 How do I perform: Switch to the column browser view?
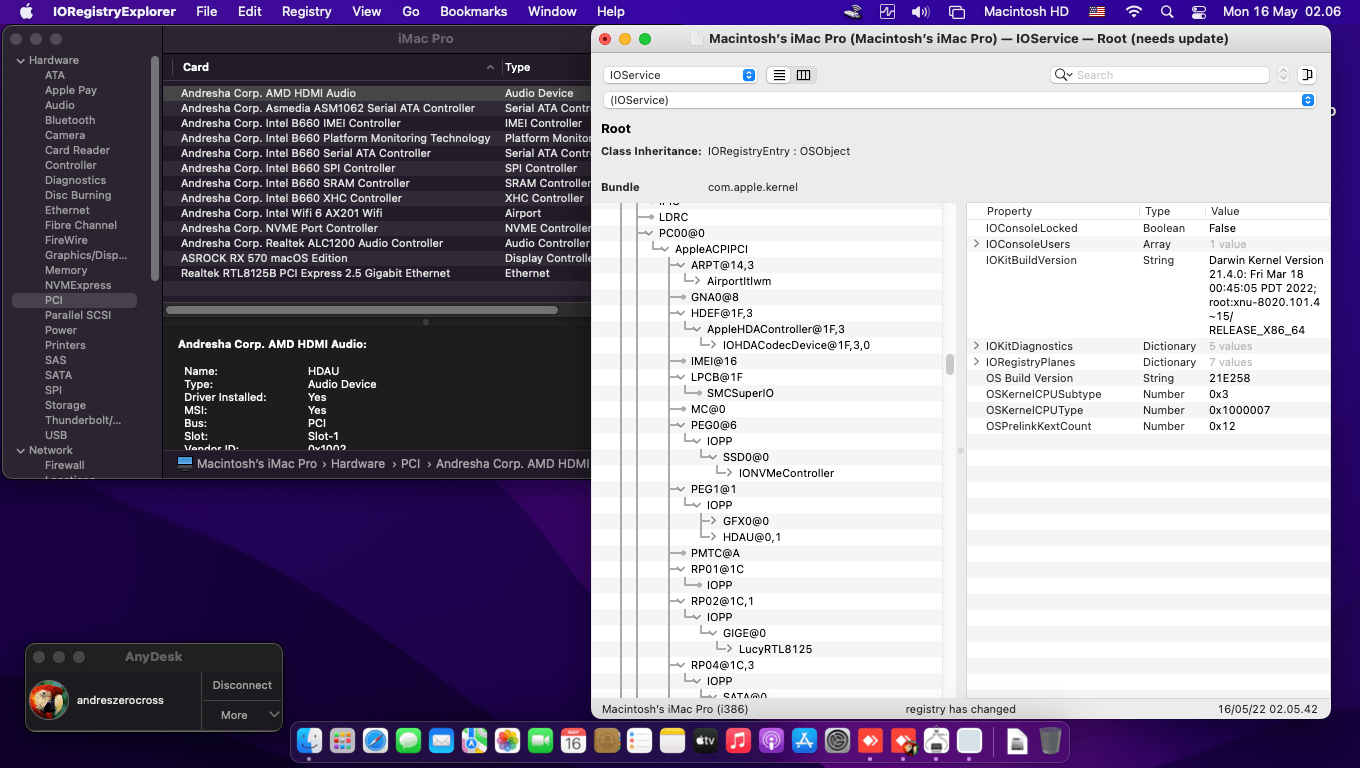click(x=803, y=75)
